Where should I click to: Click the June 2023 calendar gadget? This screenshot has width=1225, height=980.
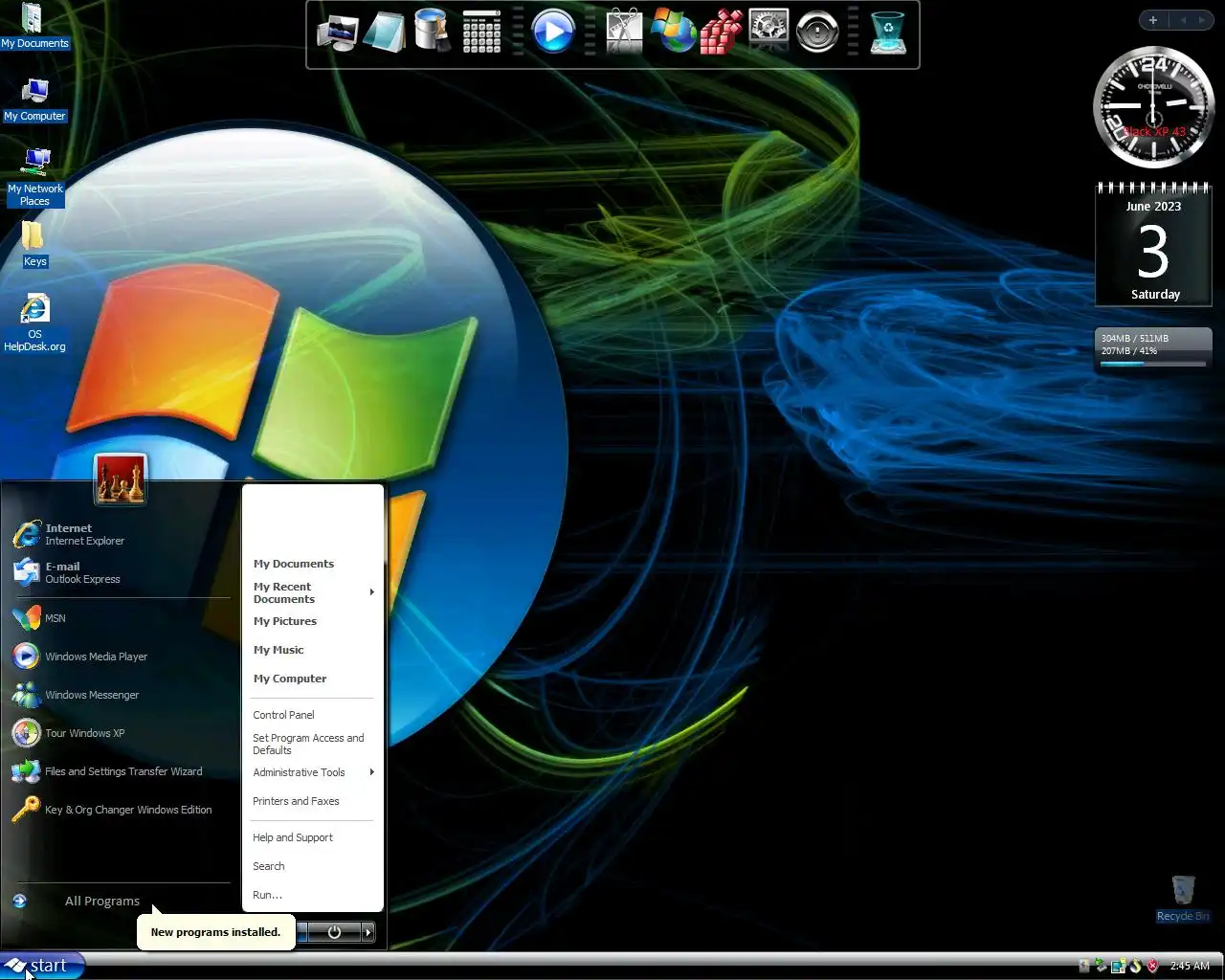(1154, 245)
